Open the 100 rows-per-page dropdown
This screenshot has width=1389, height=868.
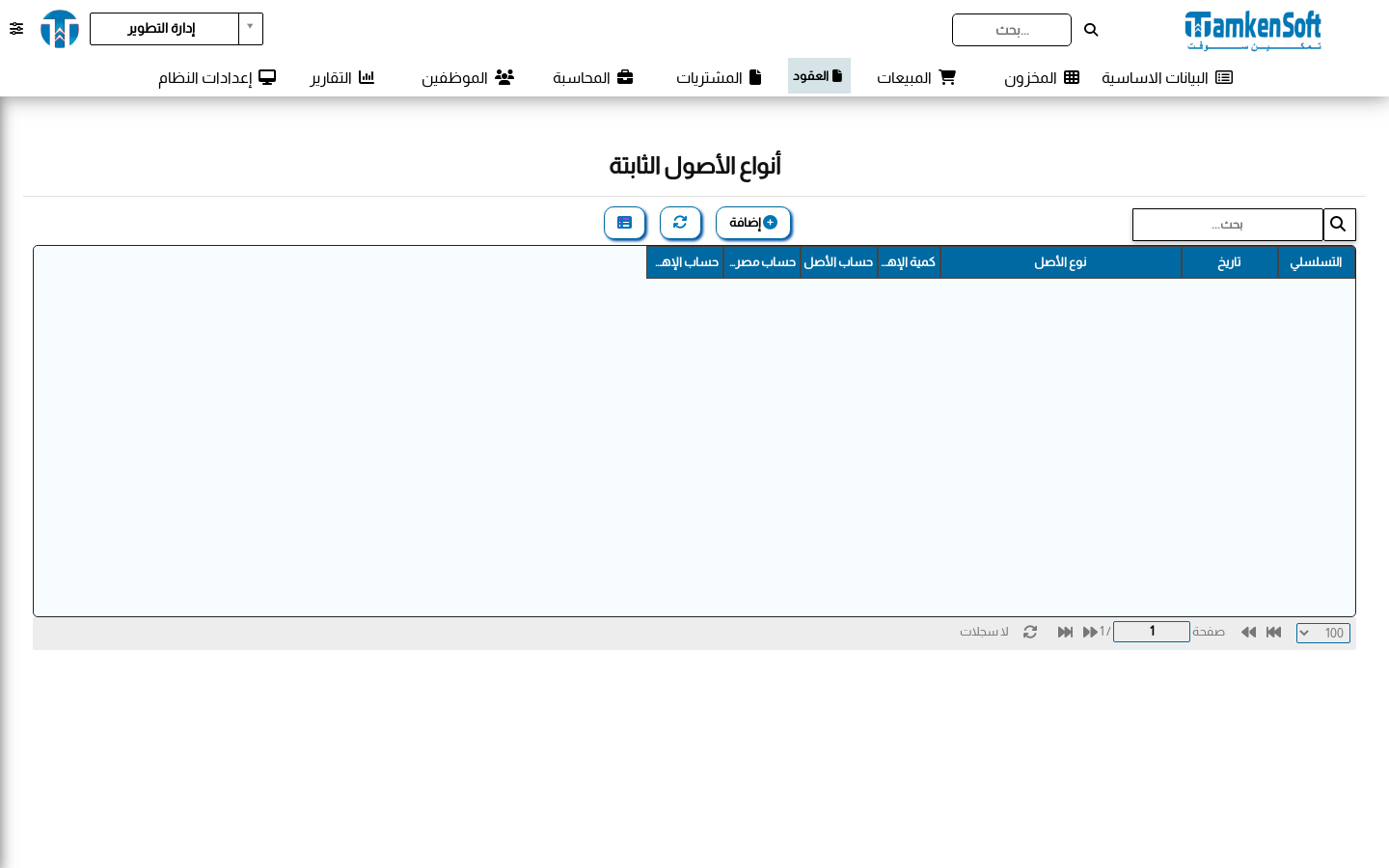coord(1323,633)
